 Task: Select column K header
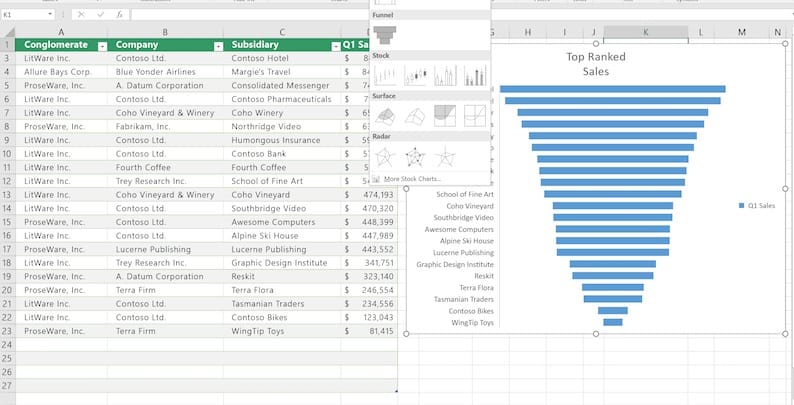tap(646, 32)
